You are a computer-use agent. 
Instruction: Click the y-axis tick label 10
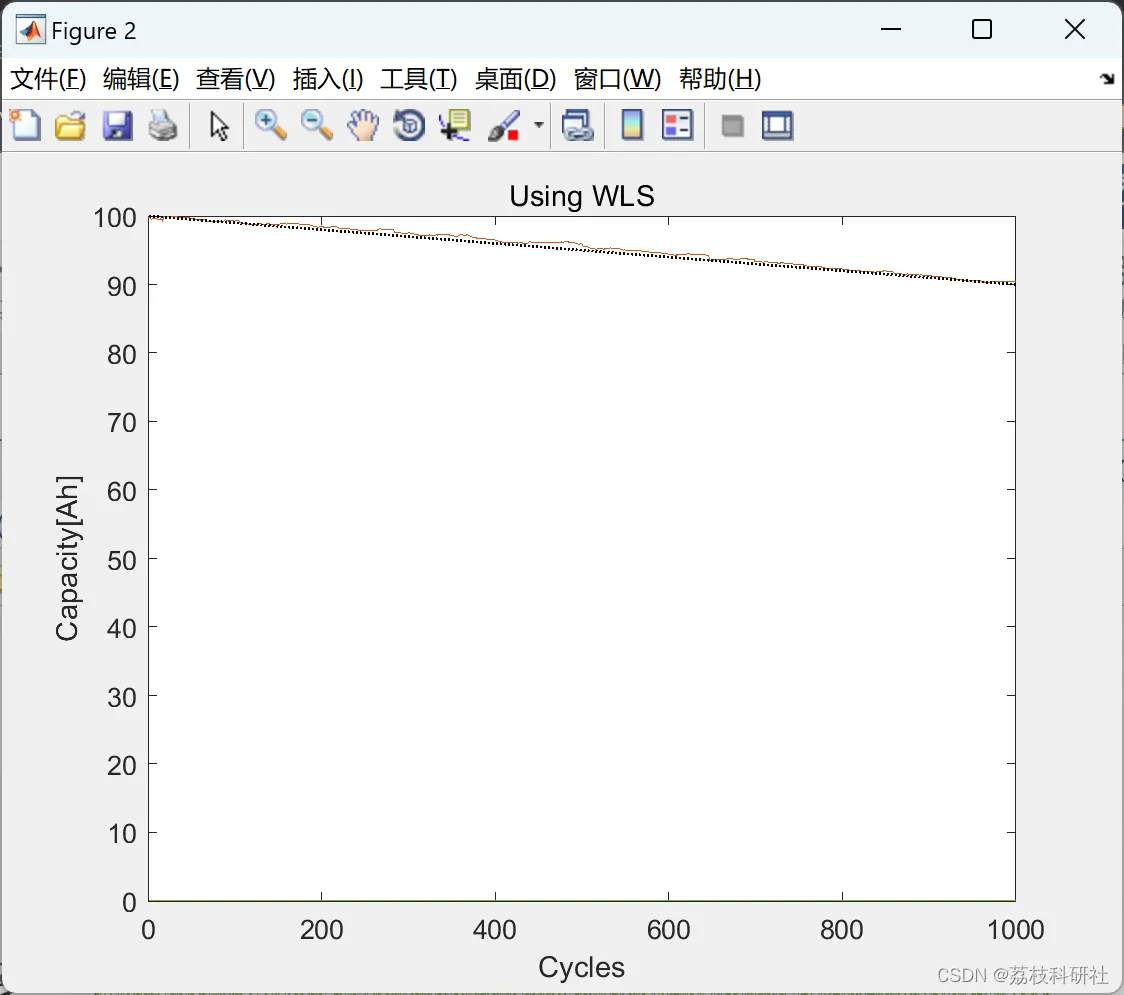click(x=122, y=834)
